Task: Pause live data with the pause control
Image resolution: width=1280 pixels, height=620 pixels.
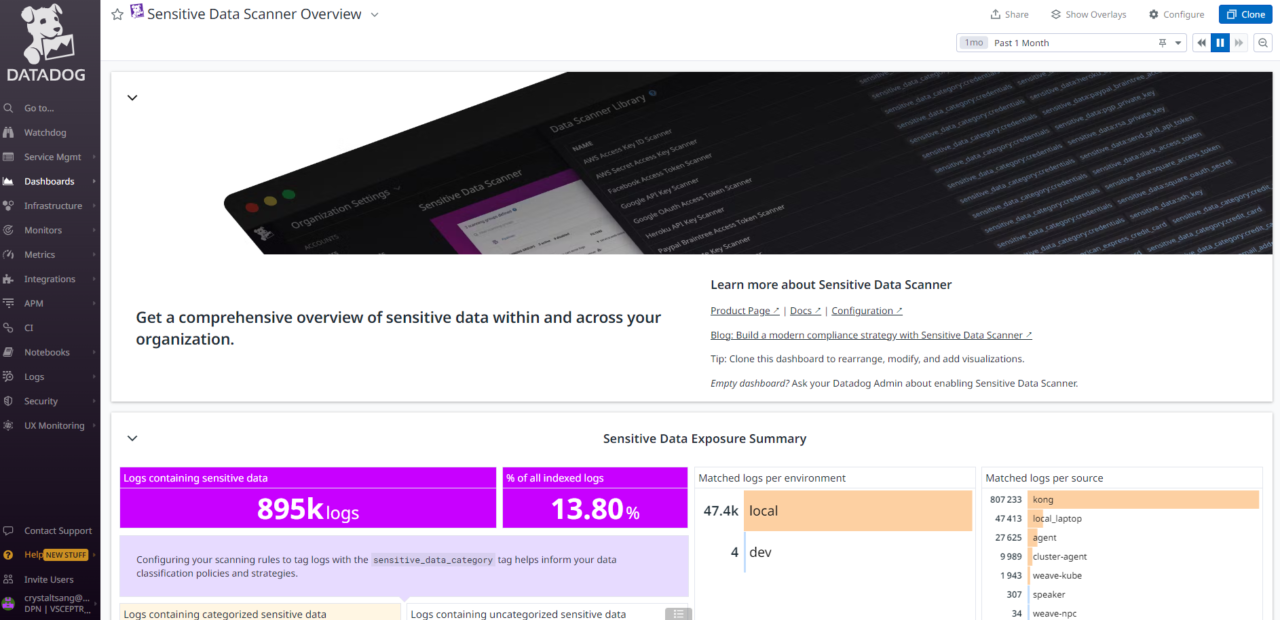Action: tap(1220, 42)
